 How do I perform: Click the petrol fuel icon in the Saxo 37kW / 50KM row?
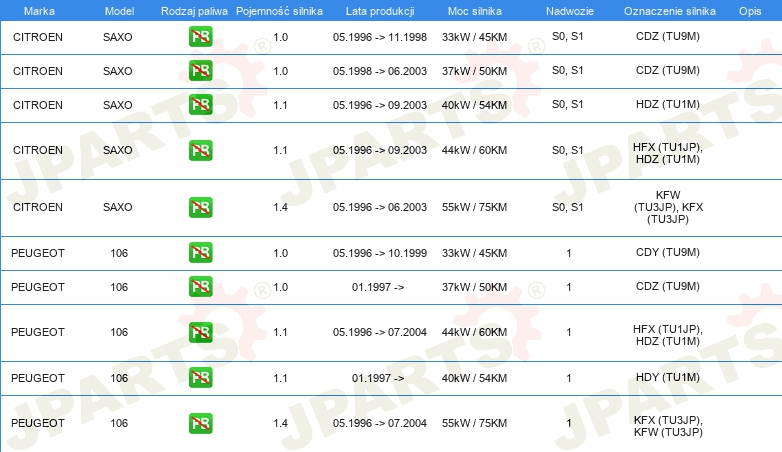pyautogui.click(x=200, y=70)
